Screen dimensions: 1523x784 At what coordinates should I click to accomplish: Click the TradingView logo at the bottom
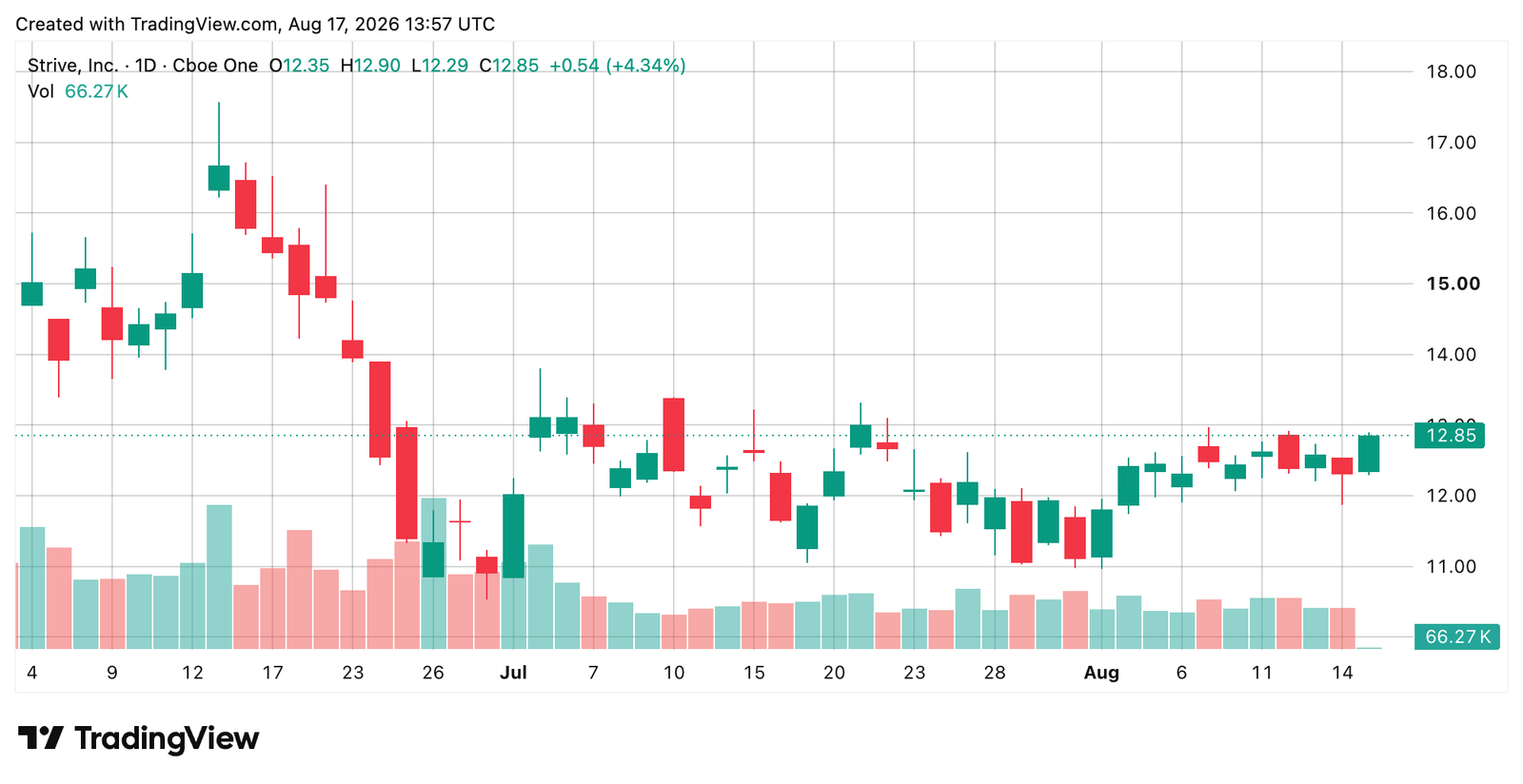pyautogui.click(x=138, y=738)
